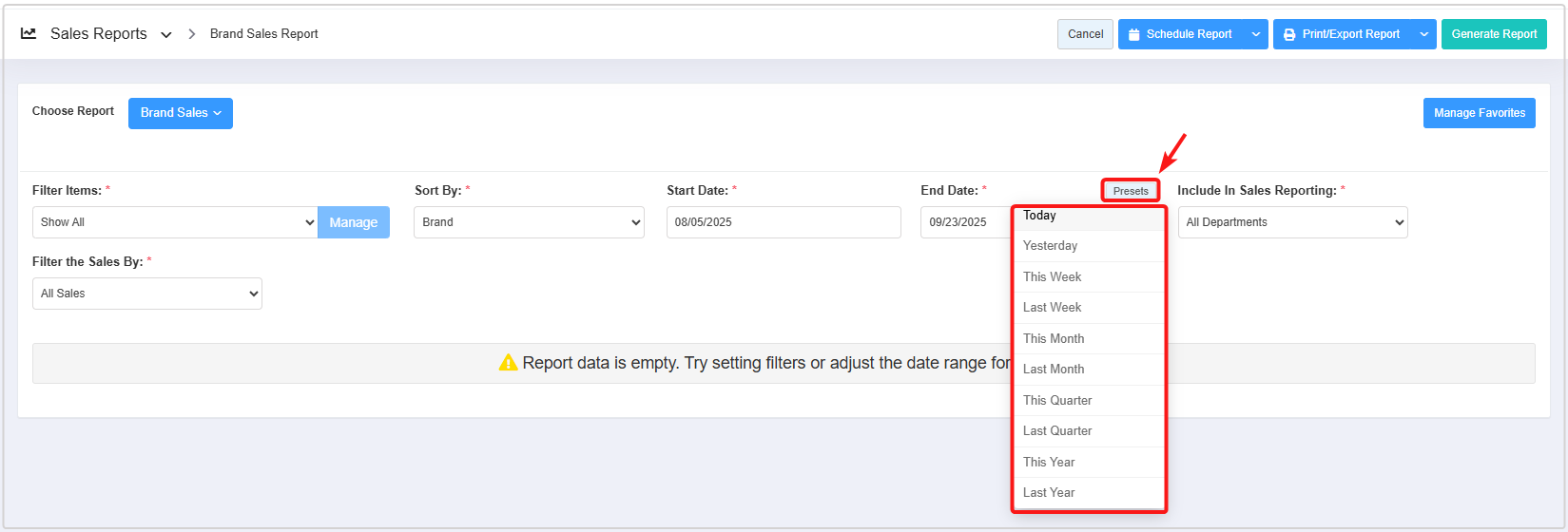Click the Sales Reports chart icon
This screenshot has height=532, width=1568.
click(x=29, y=33)
